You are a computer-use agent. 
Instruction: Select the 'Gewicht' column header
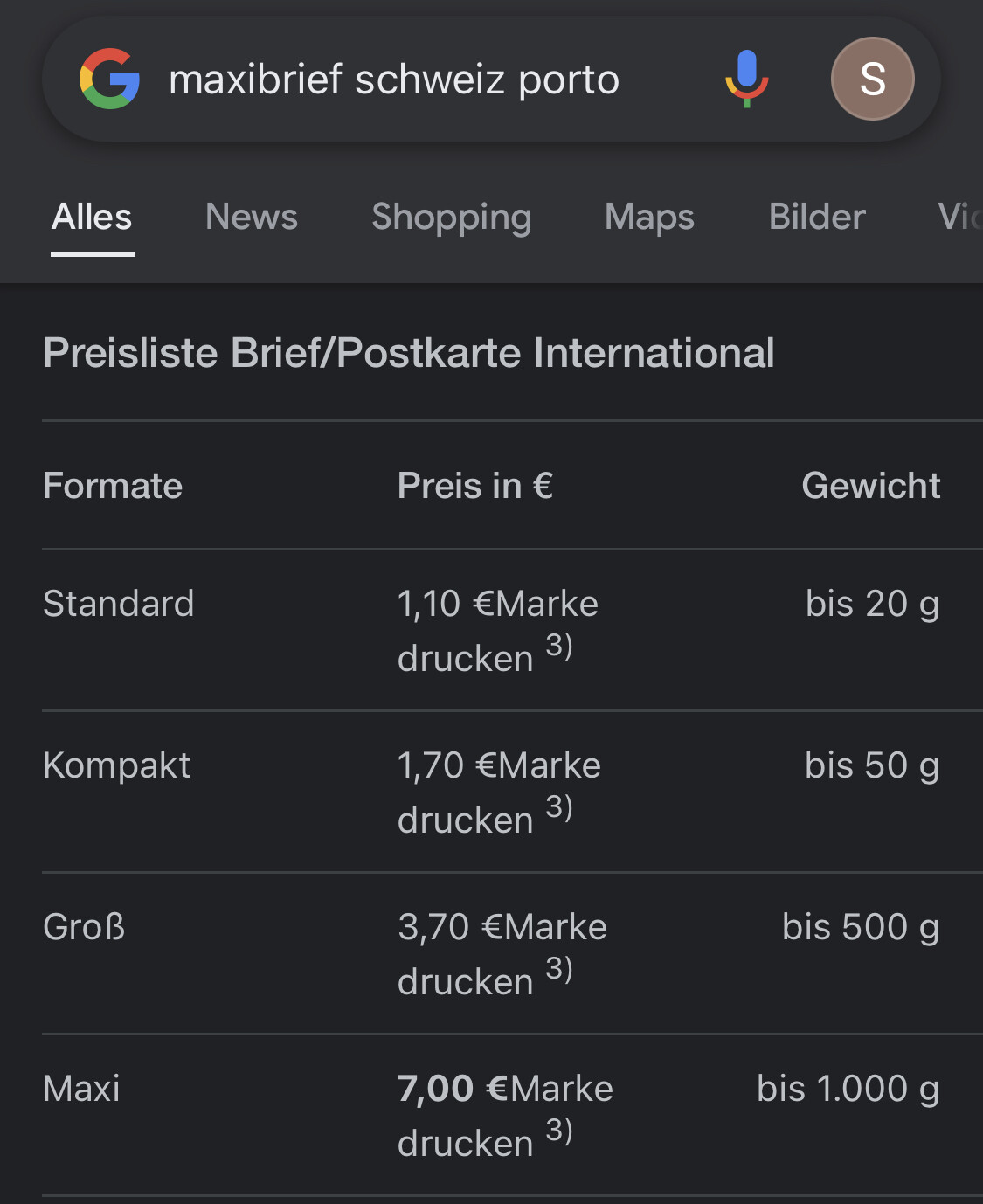[x=870, y=486]
